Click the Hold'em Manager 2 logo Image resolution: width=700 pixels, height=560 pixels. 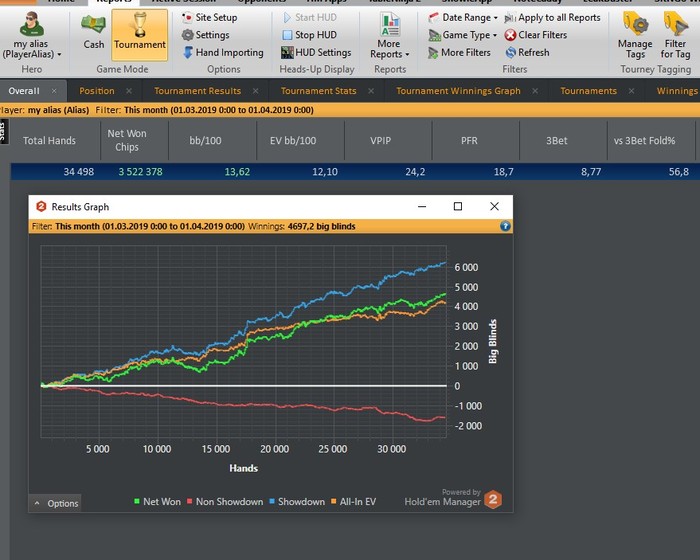click(493, 499)
